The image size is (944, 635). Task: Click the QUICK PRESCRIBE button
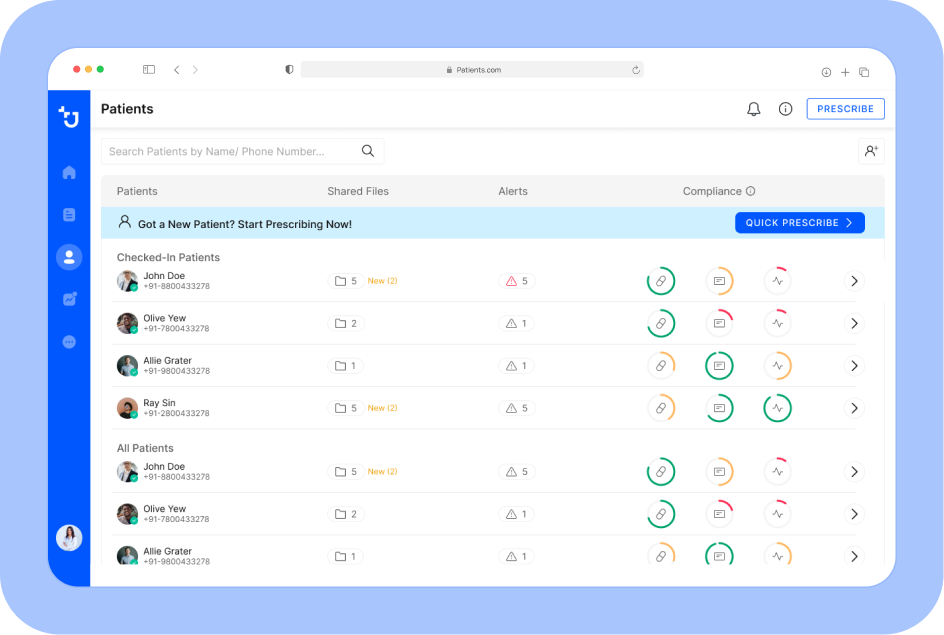click(800, 223)
